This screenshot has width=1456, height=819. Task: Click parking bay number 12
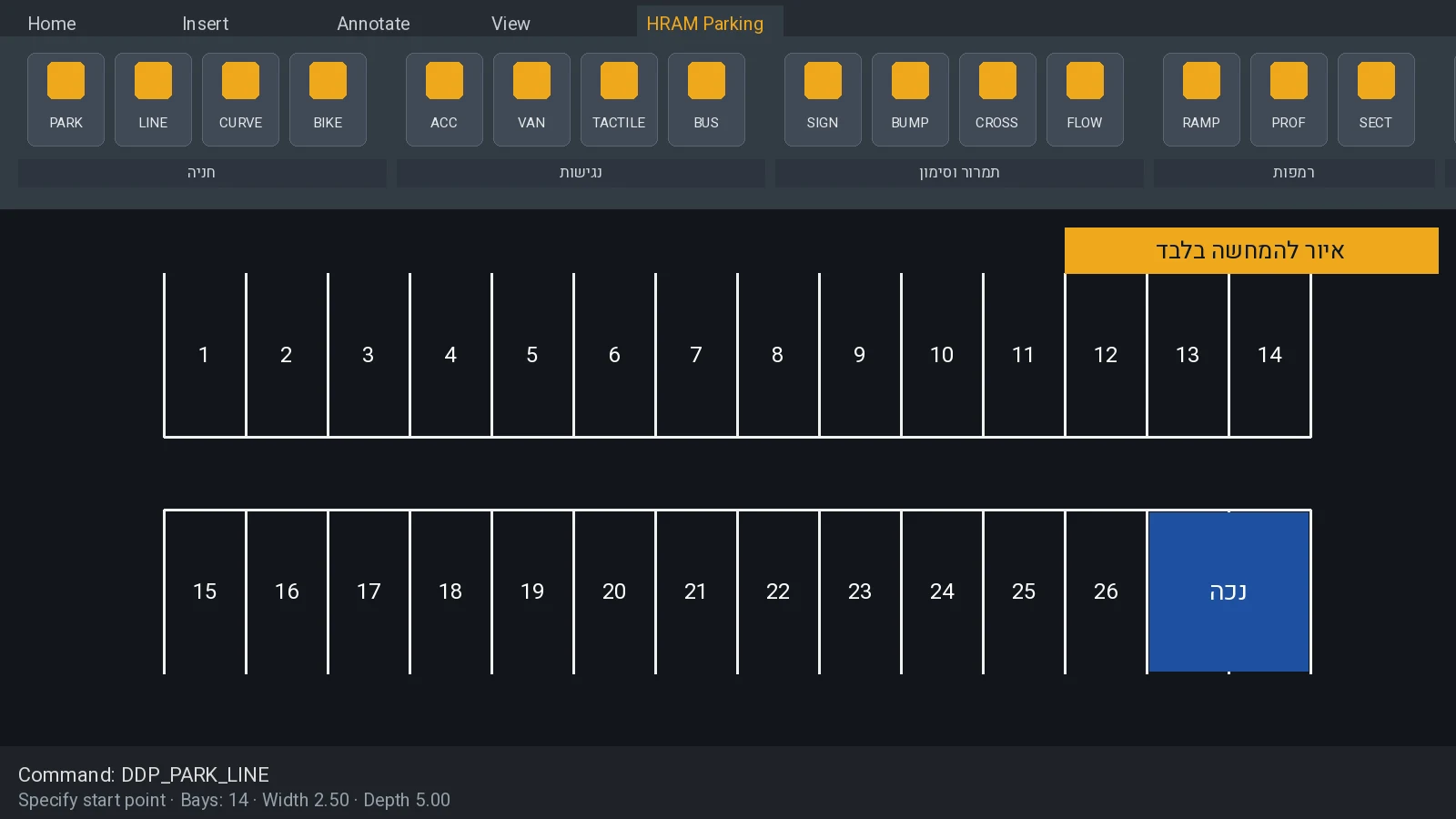[x=1106, y=355]
